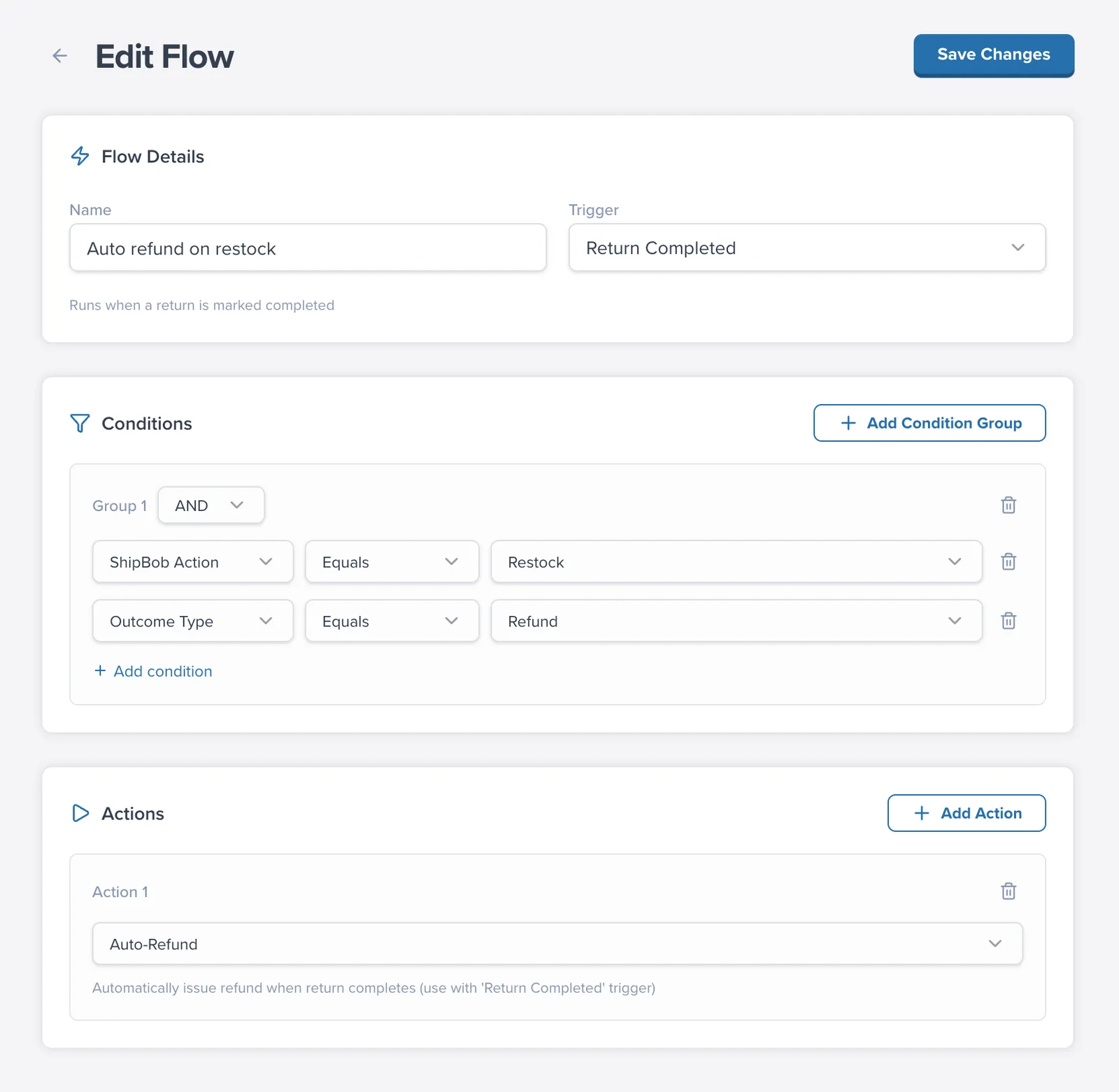Click the play icon beside Actions
Viewport: 1119px width, 1092px height.
coord(80,813)
